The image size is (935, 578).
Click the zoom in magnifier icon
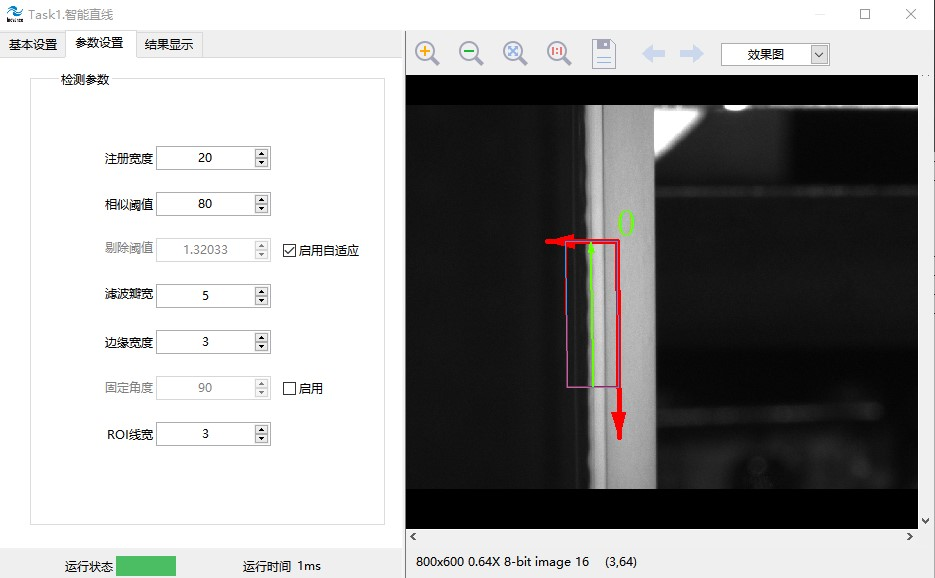(427, 53)
